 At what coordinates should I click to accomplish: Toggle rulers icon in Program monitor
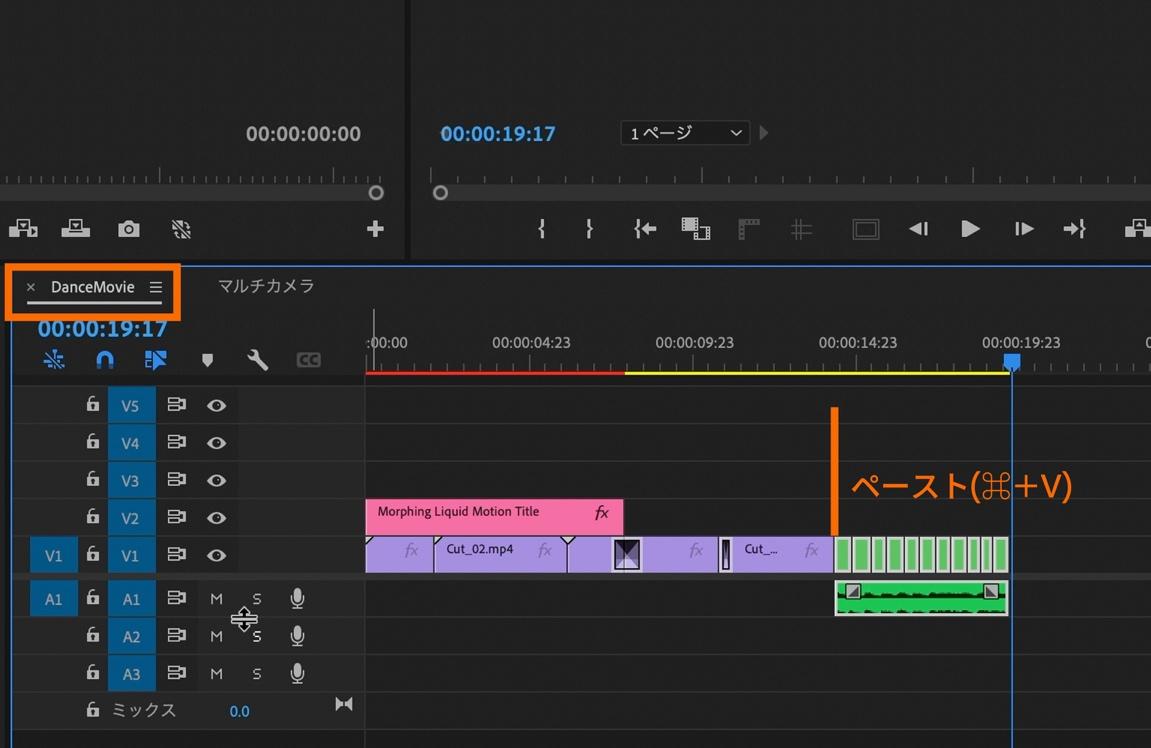click(748, 229)
